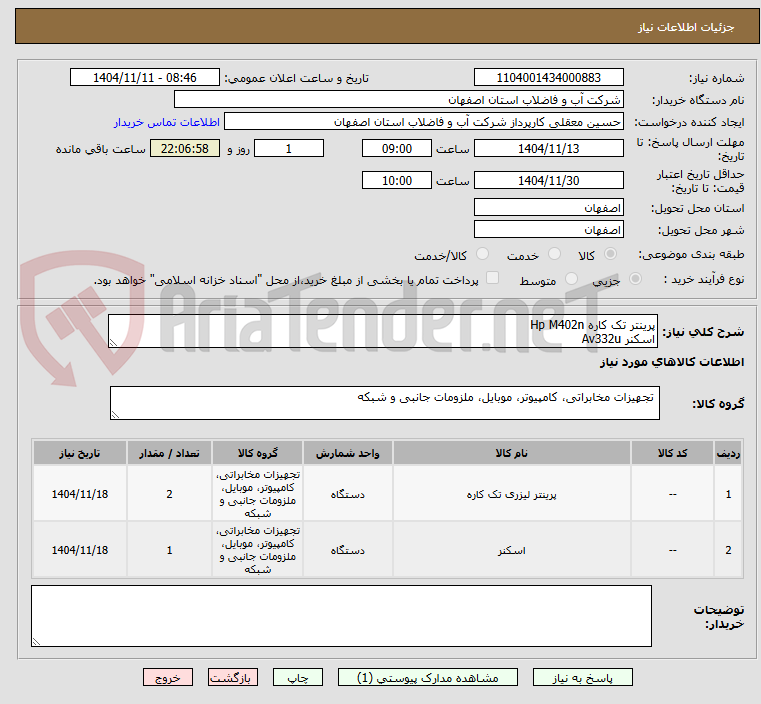Click date 1404/11/18 in the printer row
Image resolution: width=761 pixels, height=704 pixels.
coord(80,494)
